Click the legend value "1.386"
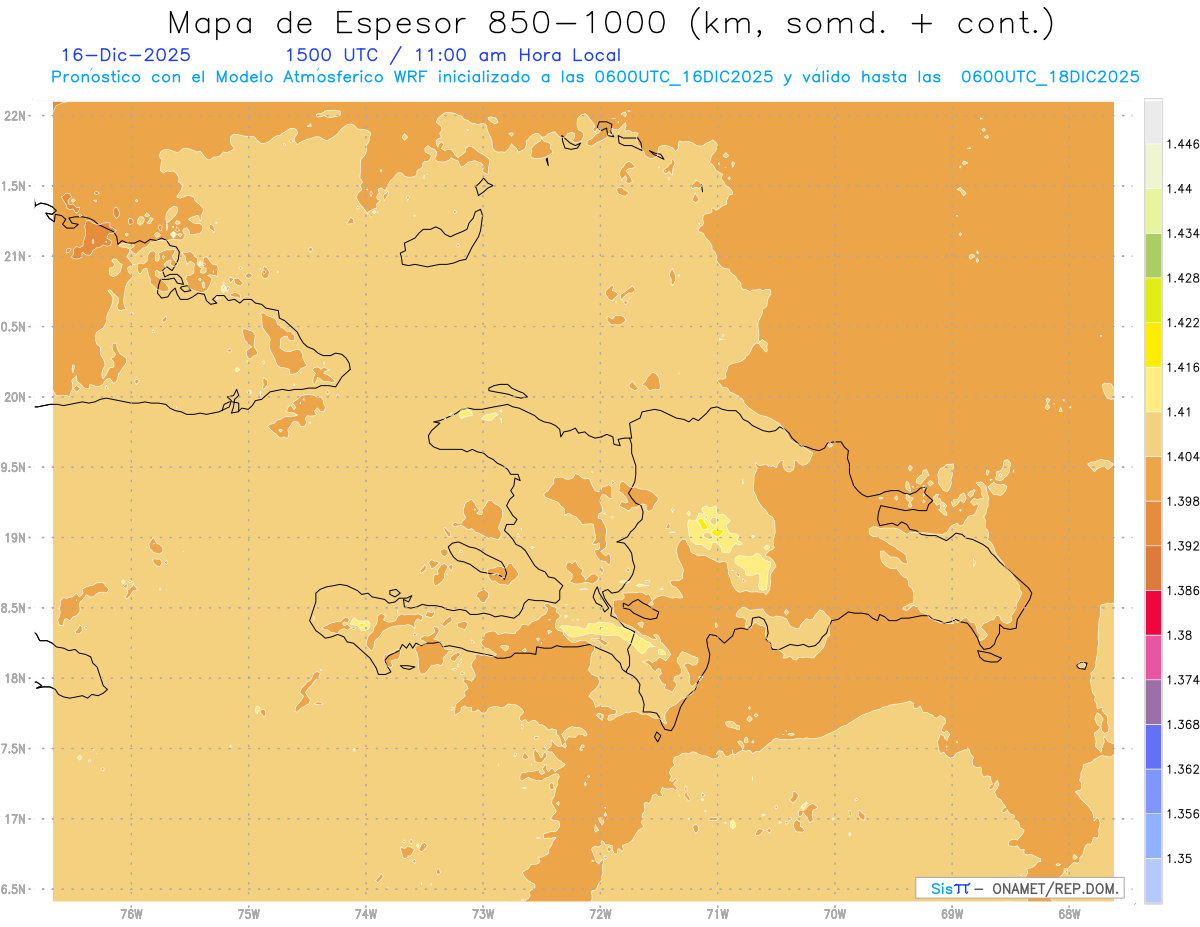The image size is (1200, 927). click(x=1183, y=590)
